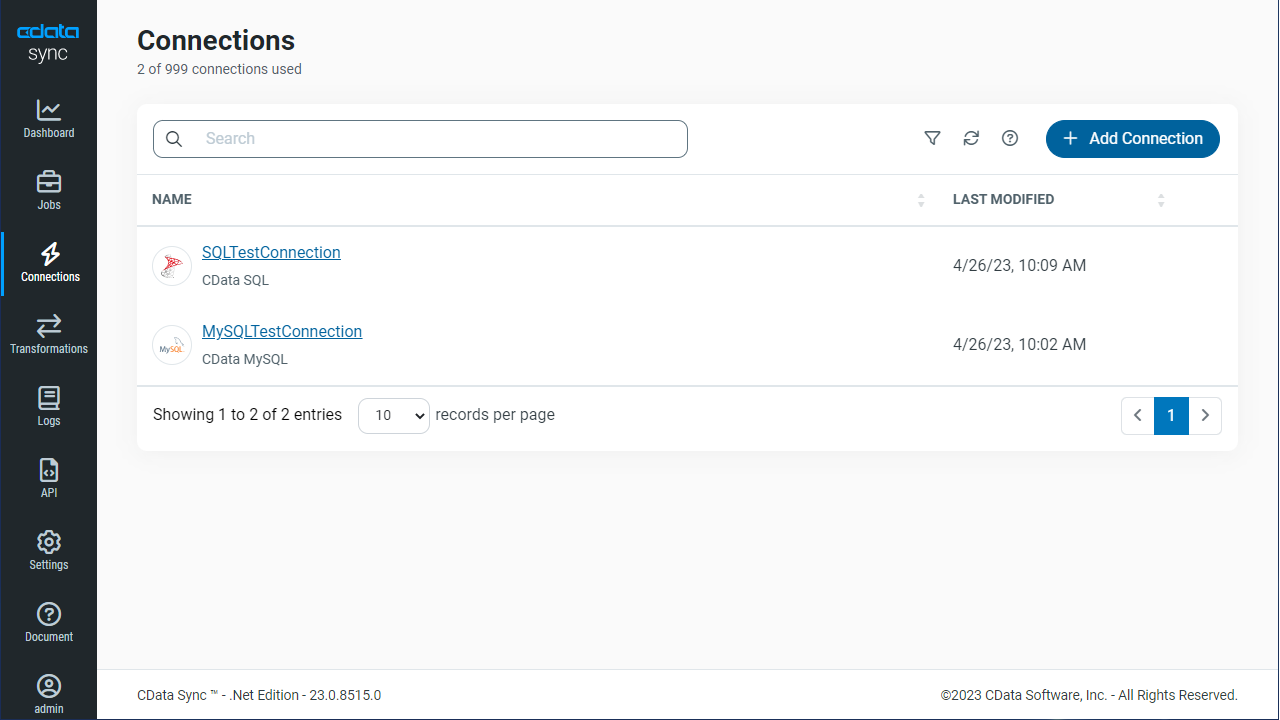Switch to the Connections tab
Image resolution: width=1280 pixels, height=720 pixels.
point(48,261)
